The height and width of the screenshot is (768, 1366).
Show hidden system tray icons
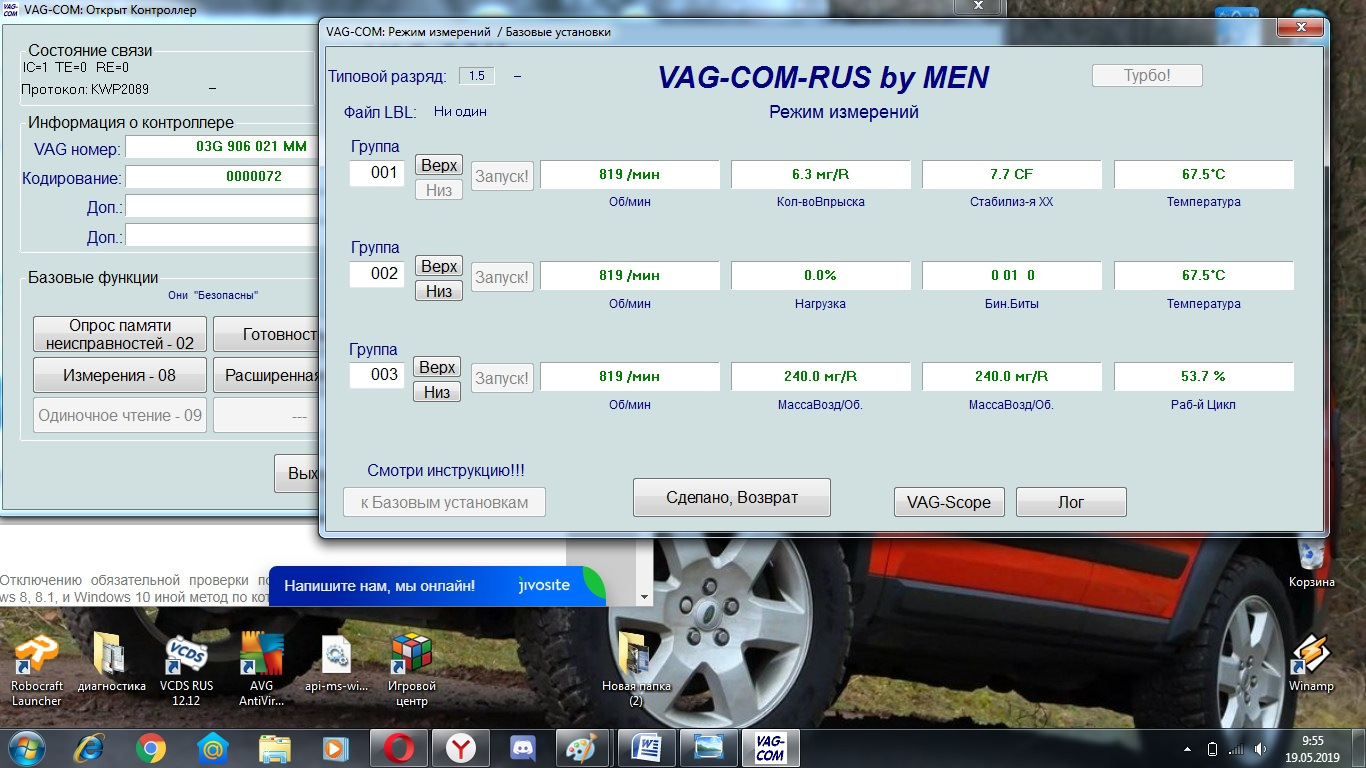[x=1187, y=748]
